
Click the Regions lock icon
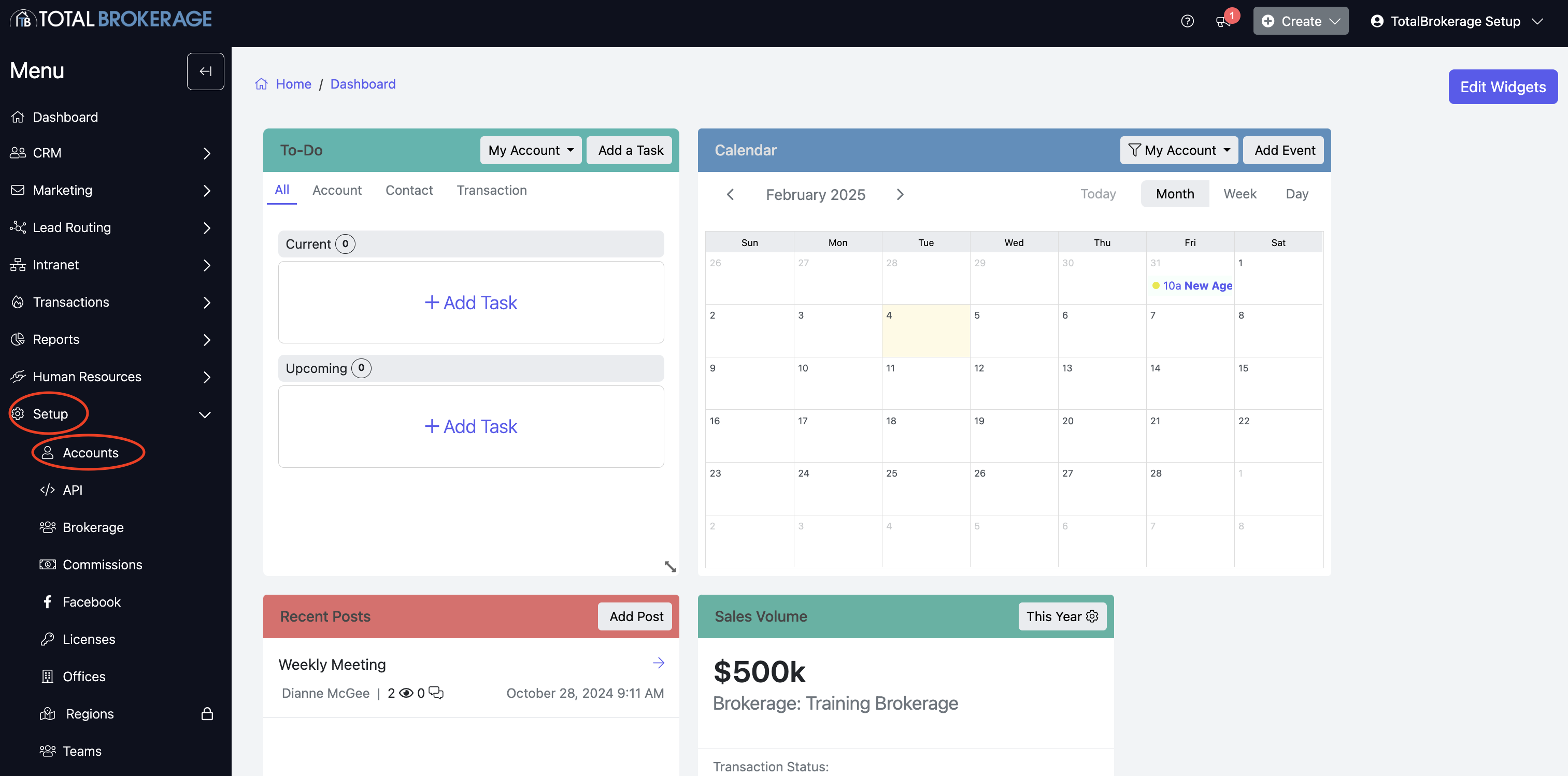point(207,713)
